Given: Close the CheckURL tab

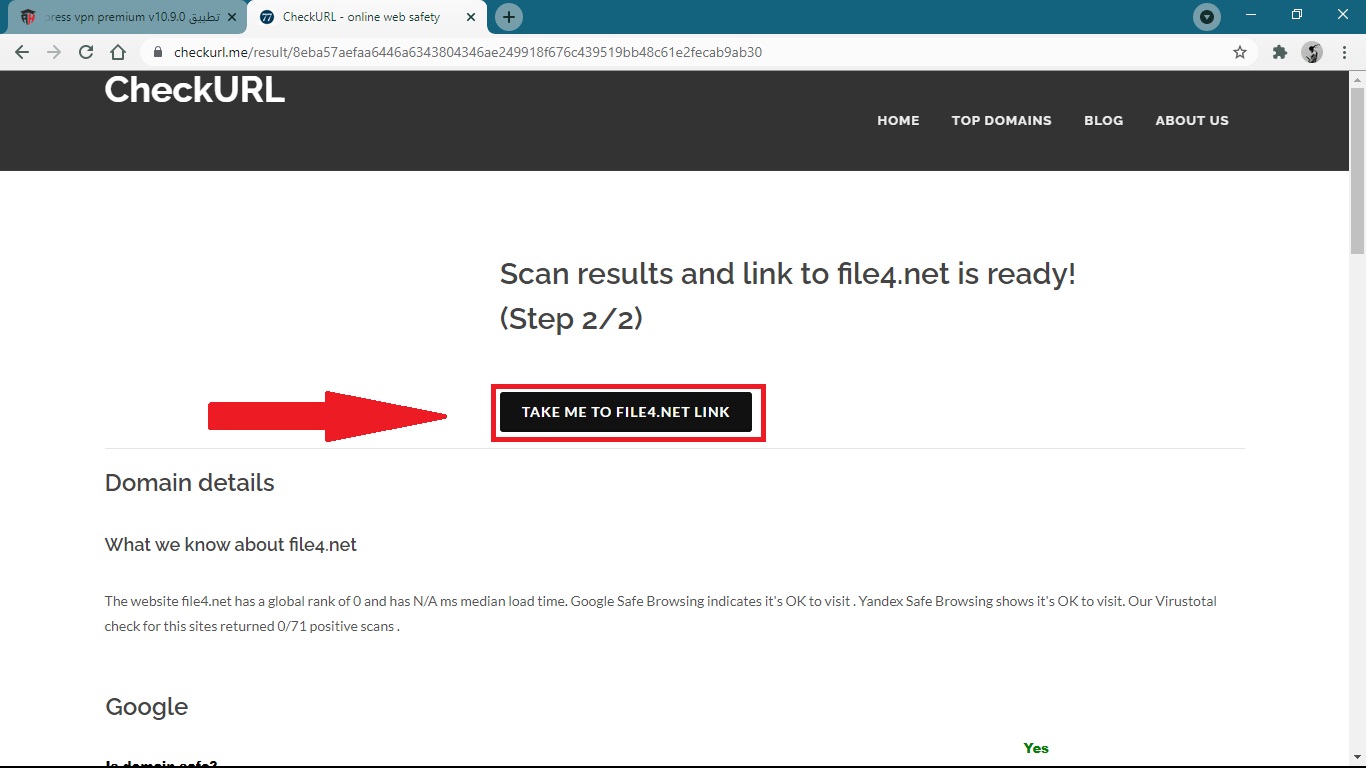Looking at the screenshot, I should 471,17.
